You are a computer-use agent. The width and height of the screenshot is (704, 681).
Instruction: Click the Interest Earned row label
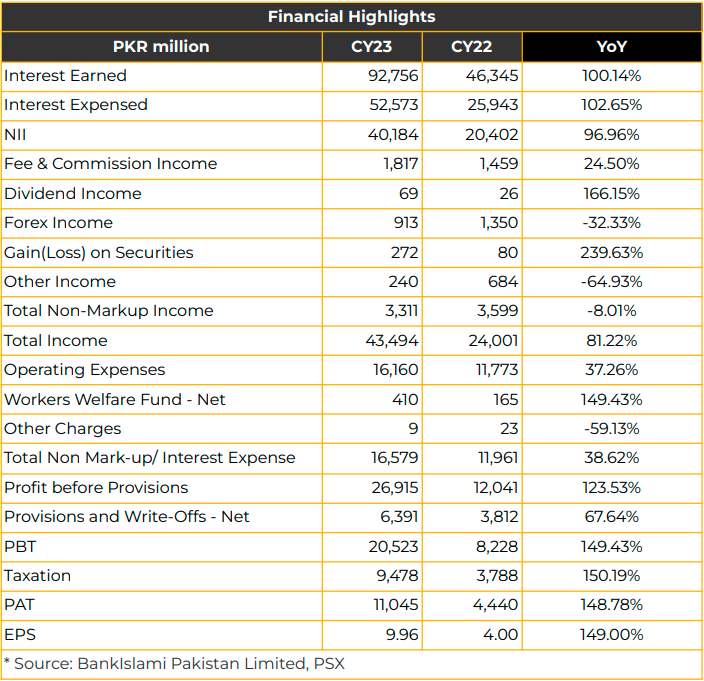[66, 75]
